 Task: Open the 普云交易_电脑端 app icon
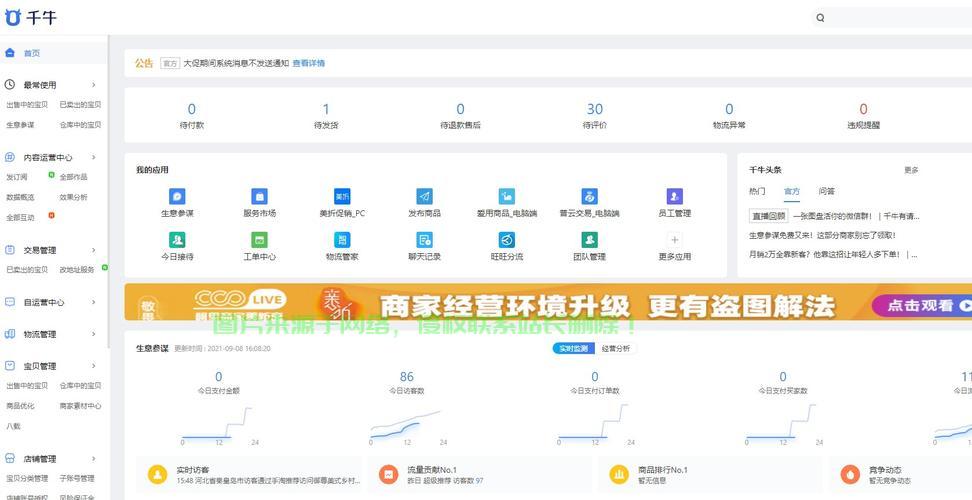point(590,196)
